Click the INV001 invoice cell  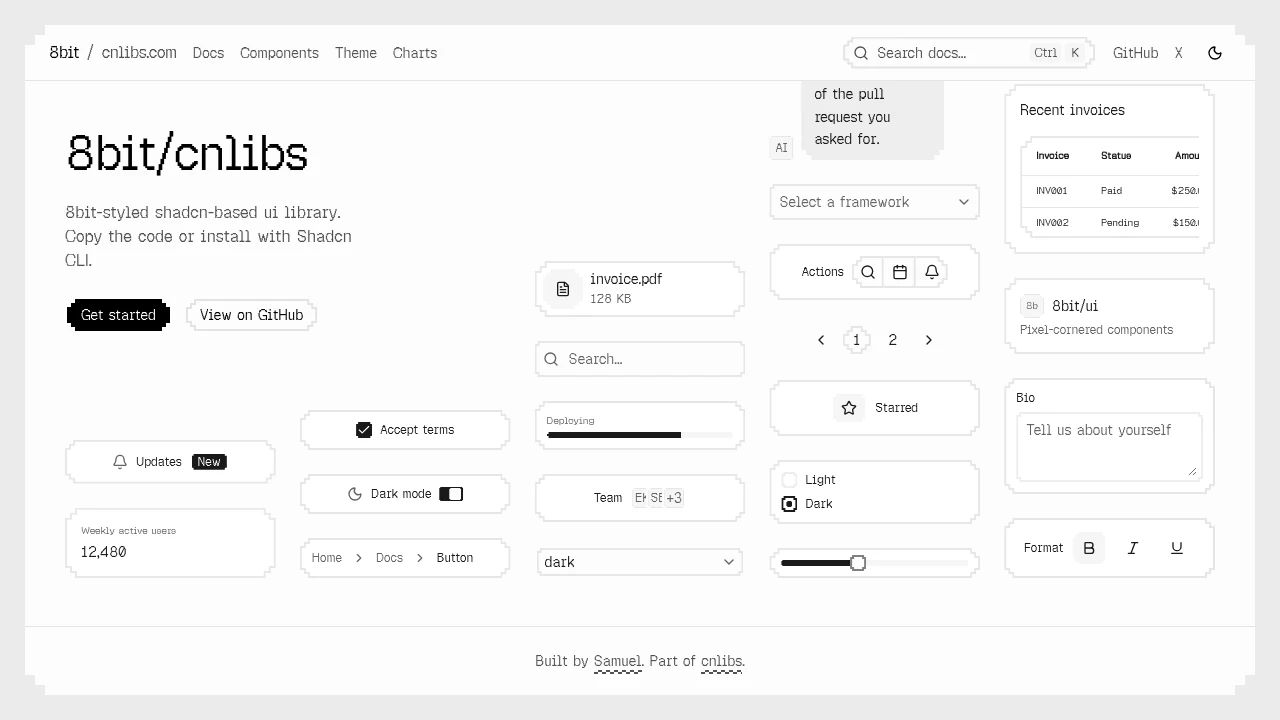(1052, 191)
